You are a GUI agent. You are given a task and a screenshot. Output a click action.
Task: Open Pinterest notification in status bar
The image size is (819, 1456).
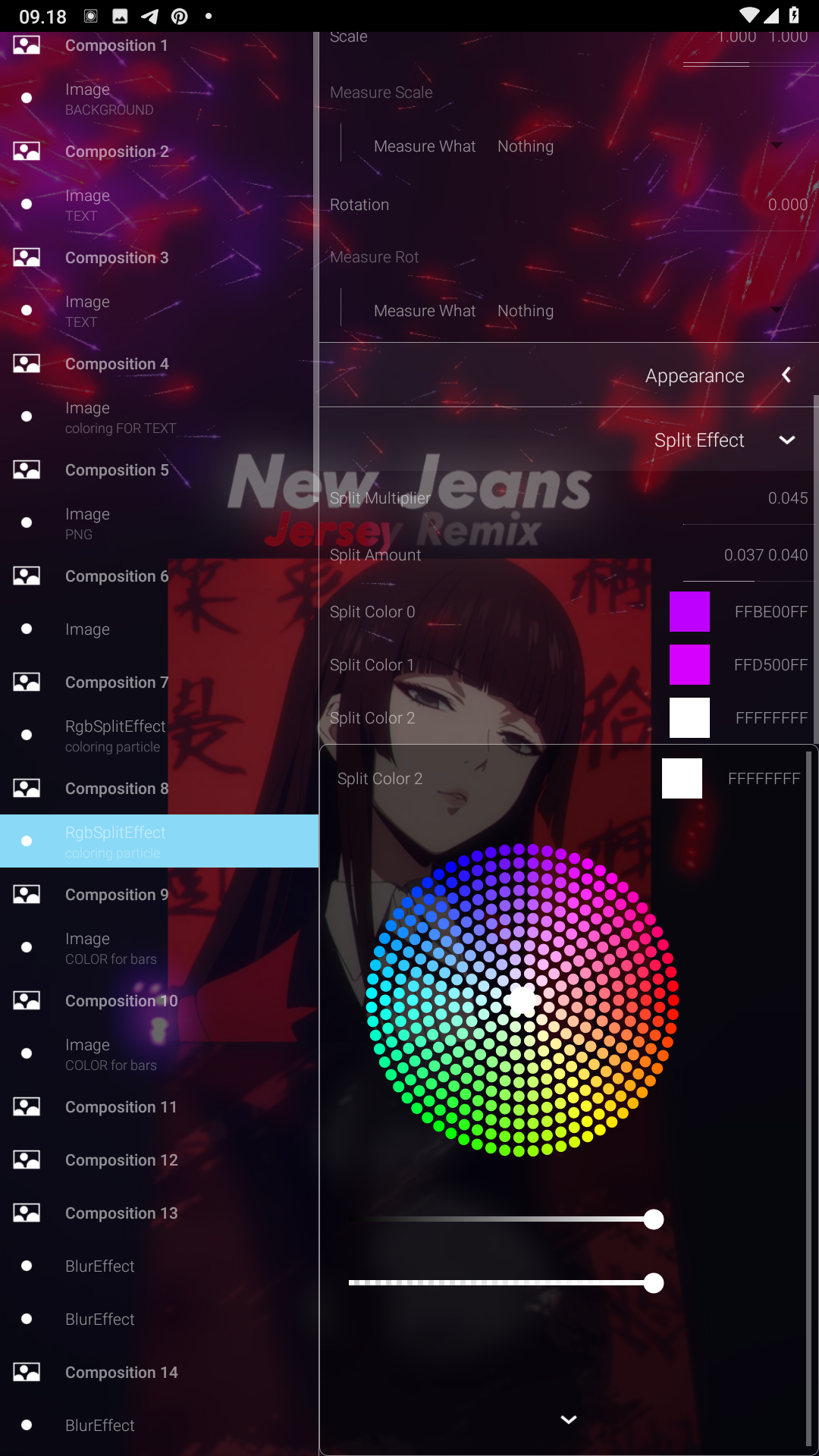coord(180,16)
